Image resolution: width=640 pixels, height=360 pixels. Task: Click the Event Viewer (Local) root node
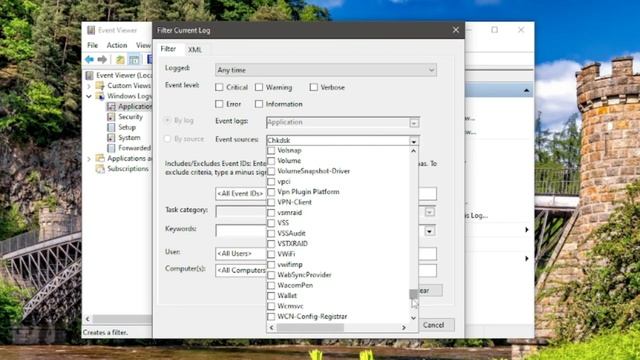pyautogui.click(x=118, y=75)
